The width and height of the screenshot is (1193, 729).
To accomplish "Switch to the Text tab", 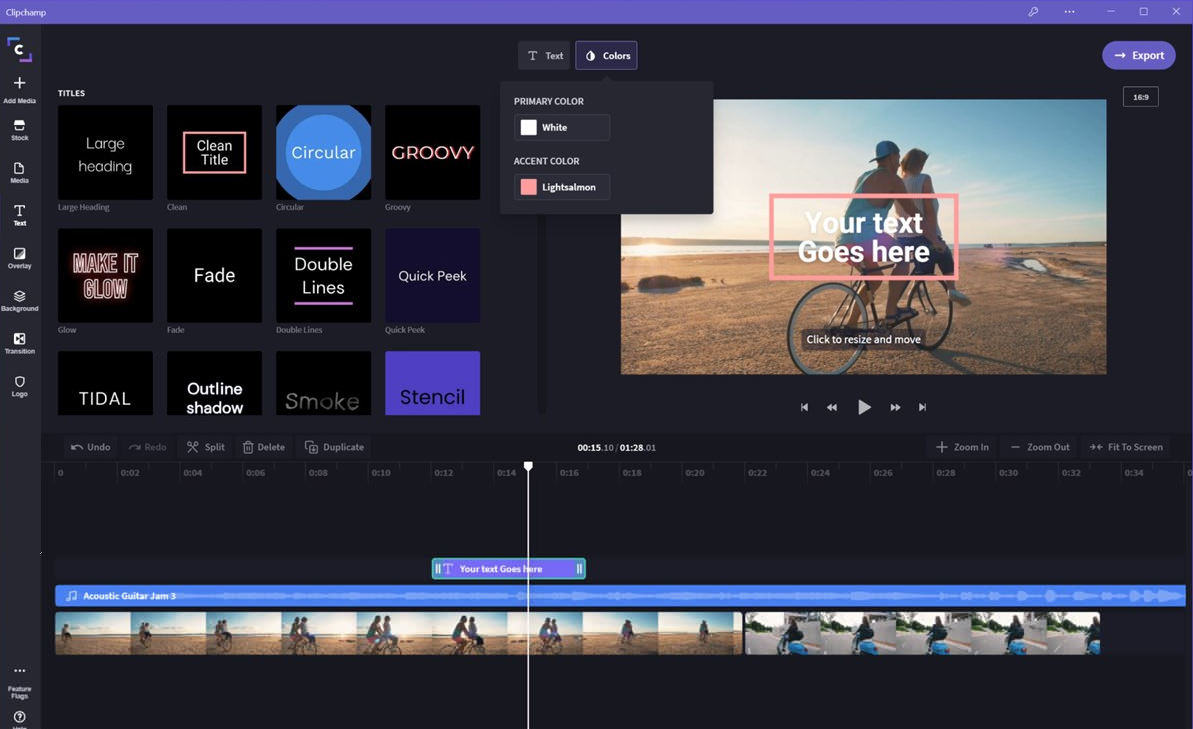I will 544,55.
